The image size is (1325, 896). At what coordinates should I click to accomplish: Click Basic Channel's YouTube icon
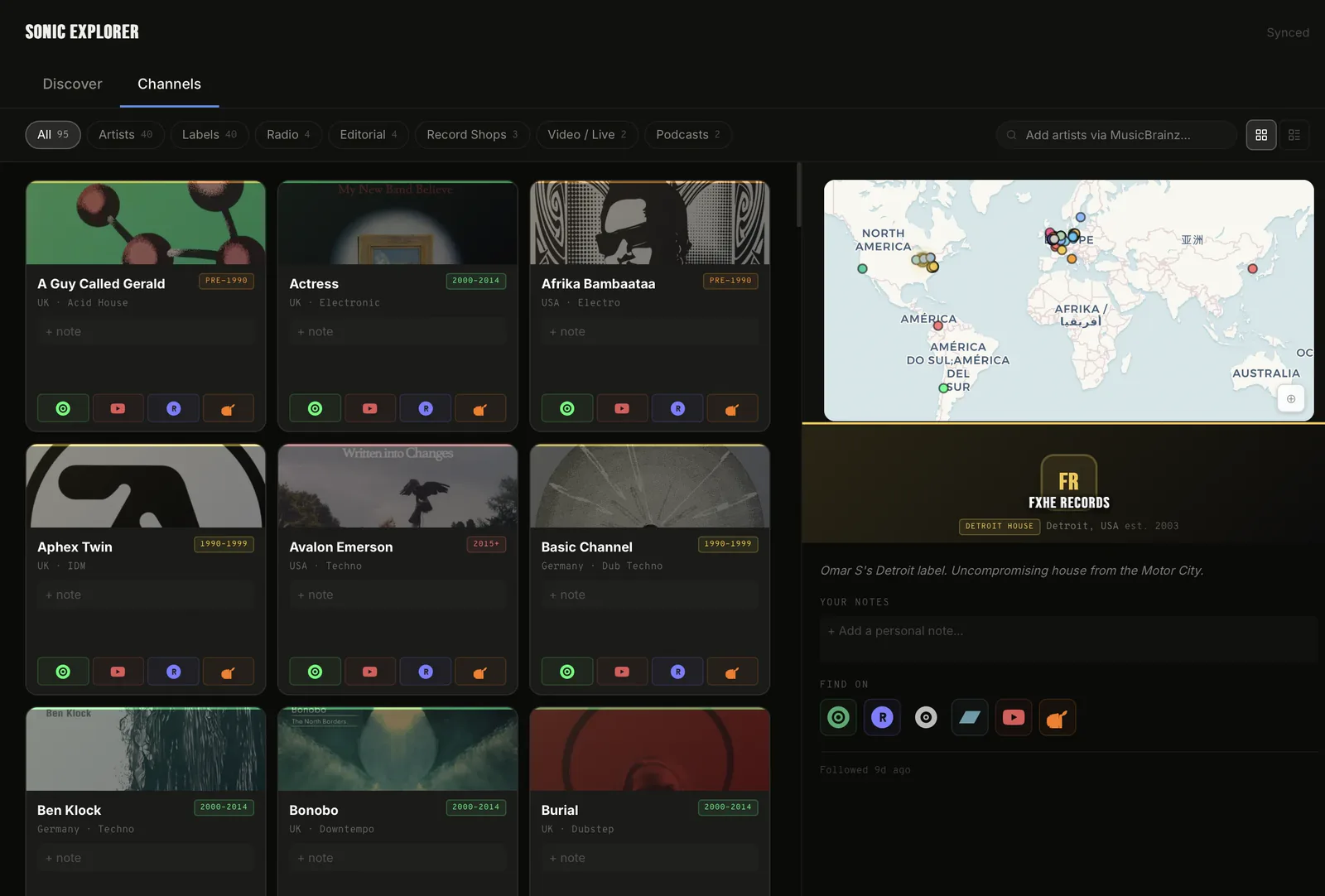pyautogui.click(x=622, y=672)
